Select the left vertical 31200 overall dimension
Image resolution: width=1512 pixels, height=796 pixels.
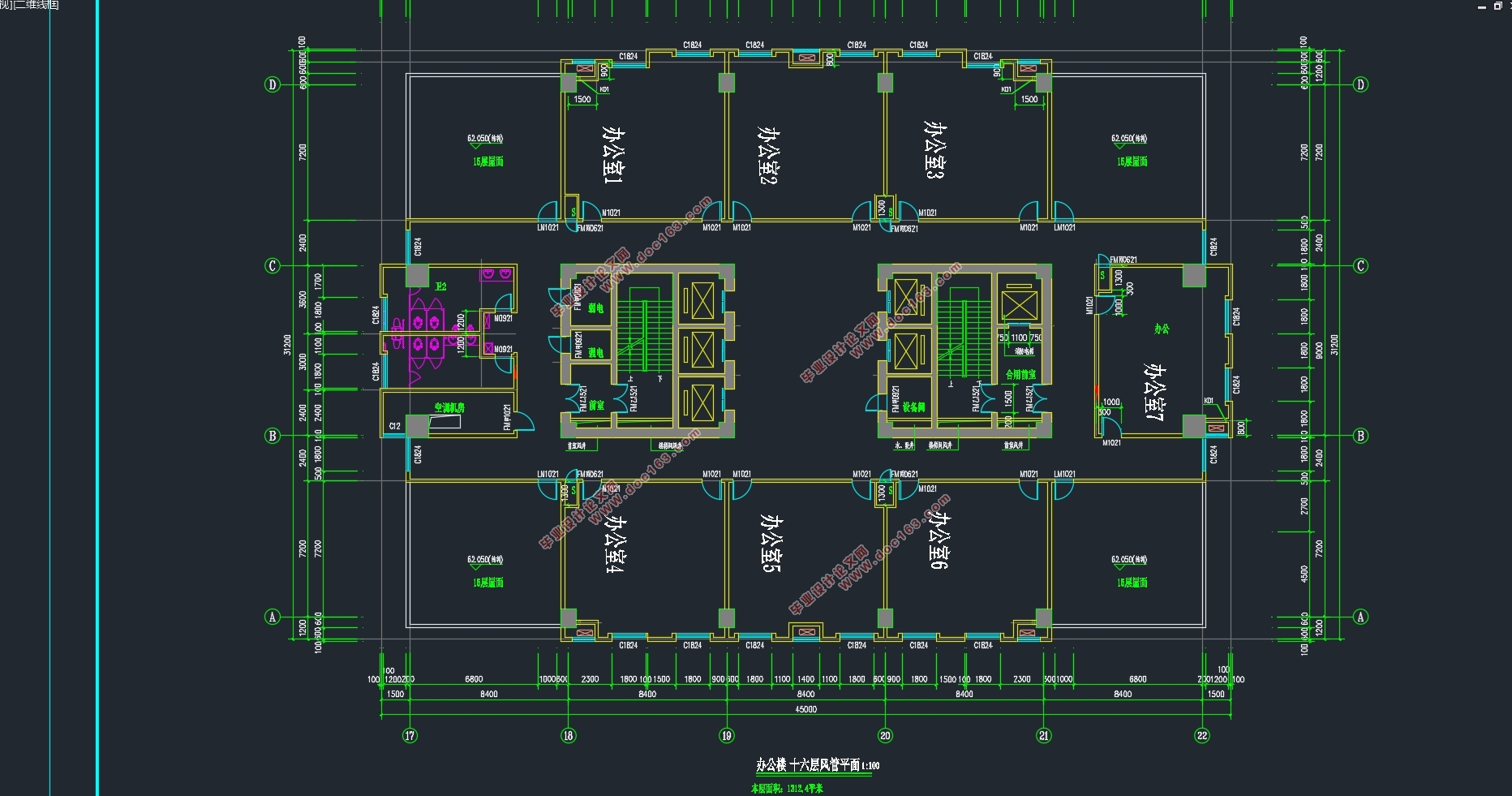click(287, 344)
